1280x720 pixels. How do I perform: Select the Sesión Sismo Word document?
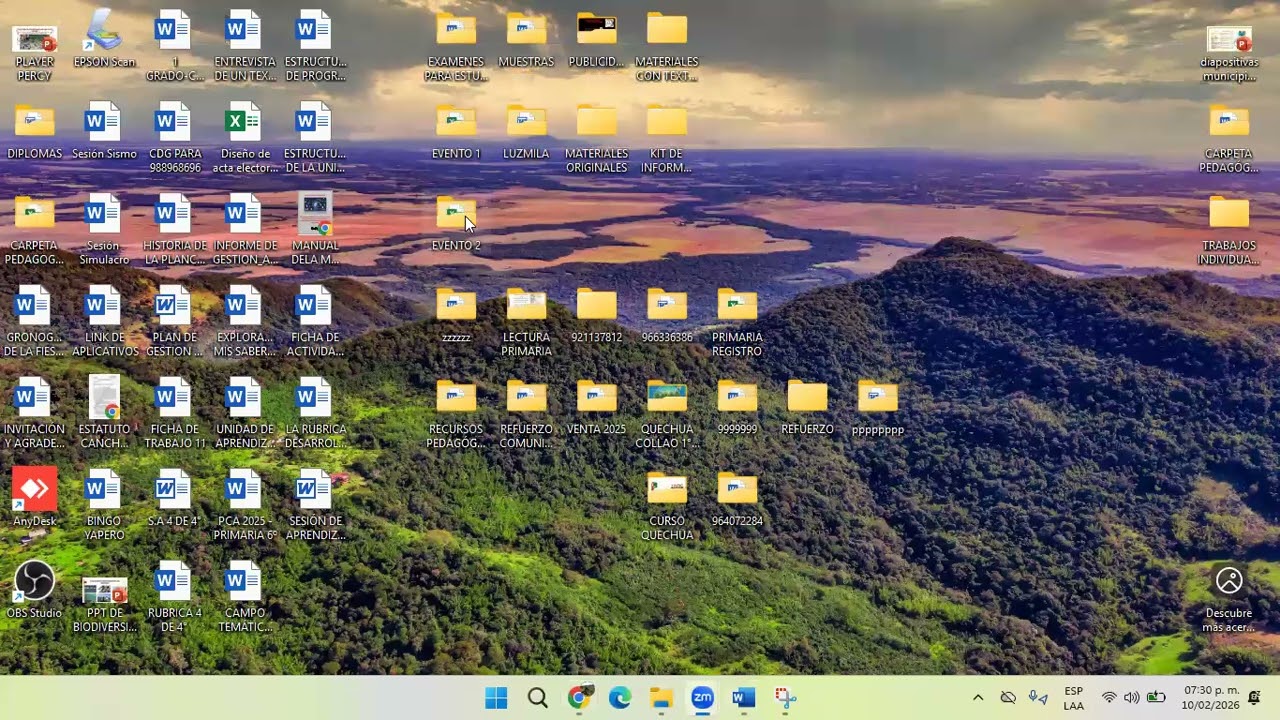[104, 133]
